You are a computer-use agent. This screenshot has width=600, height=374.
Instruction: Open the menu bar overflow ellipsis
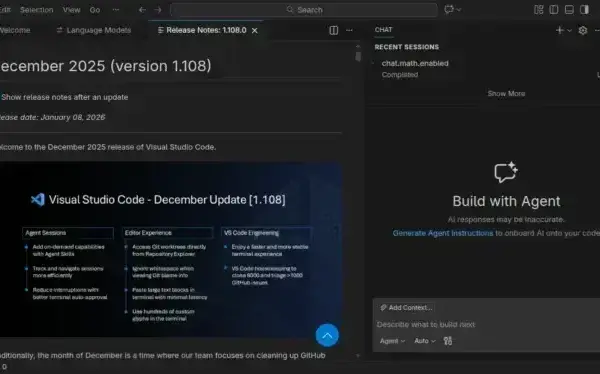click(x=116, y=10)
